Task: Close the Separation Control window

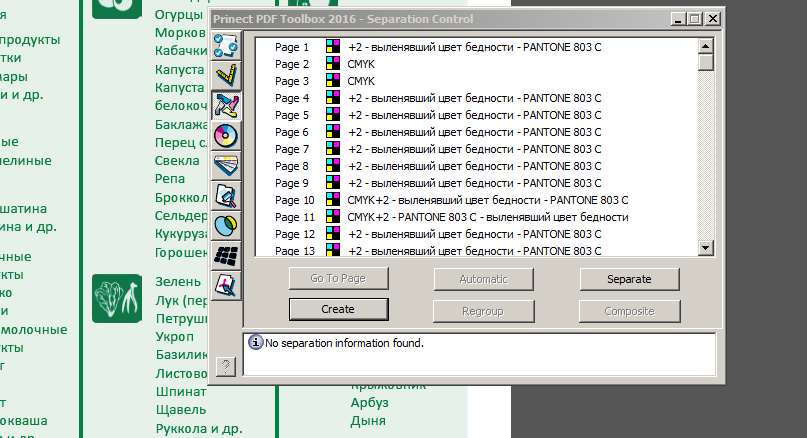Action: click(712, 19)
